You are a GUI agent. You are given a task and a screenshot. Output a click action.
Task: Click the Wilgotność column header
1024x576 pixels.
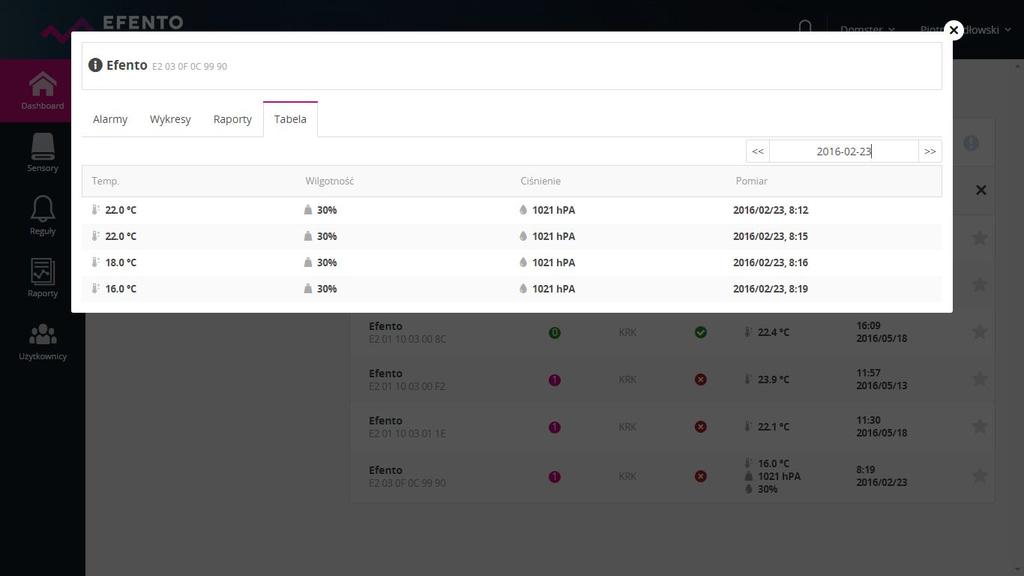pos(329,181)
